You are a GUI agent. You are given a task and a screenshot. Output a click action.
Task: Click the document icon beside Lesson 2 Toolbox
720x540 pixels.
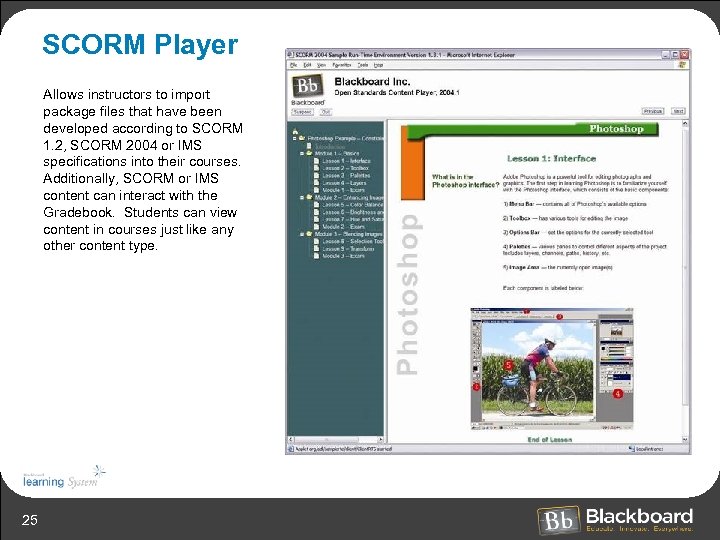(316, 168)
